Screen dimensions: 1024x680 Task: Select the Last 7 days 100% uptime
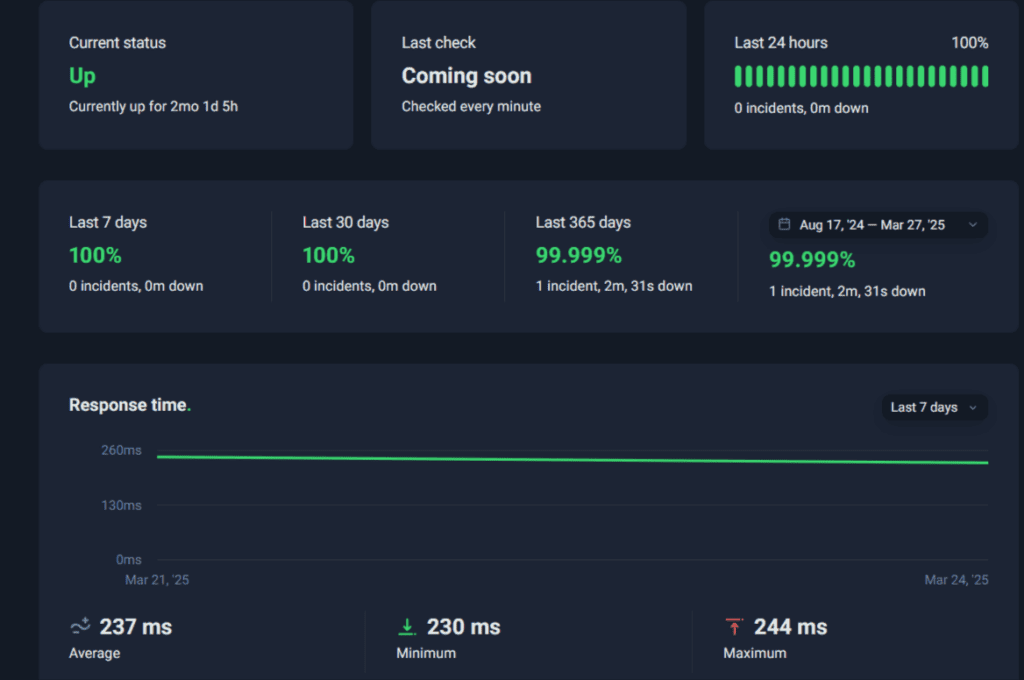(x=95, y=255)
